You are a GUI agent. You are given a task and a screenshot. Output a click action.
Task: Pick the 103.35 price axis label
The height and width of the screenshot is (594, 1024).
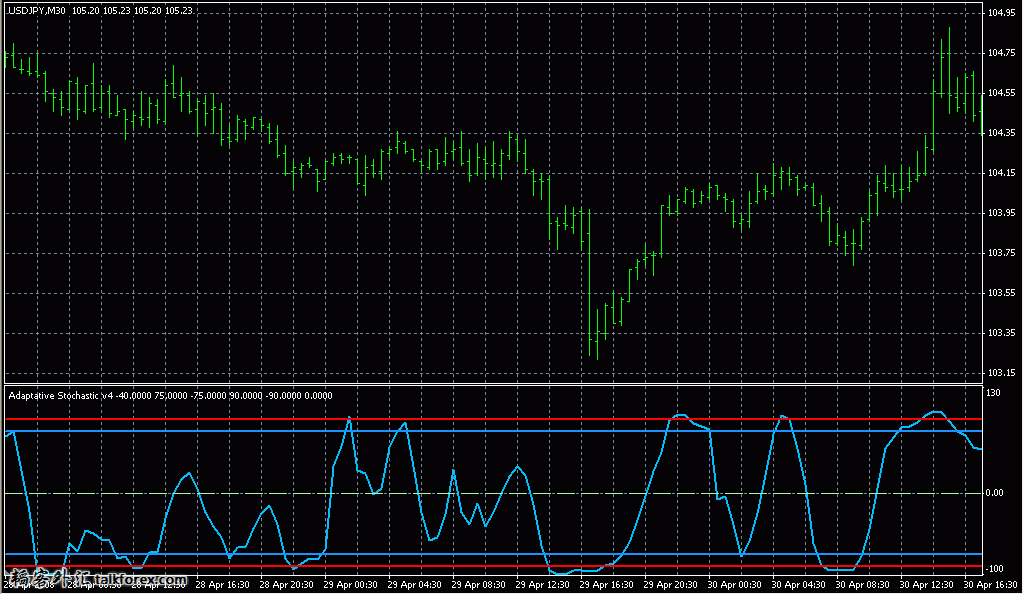click(x=1001, y=333)
